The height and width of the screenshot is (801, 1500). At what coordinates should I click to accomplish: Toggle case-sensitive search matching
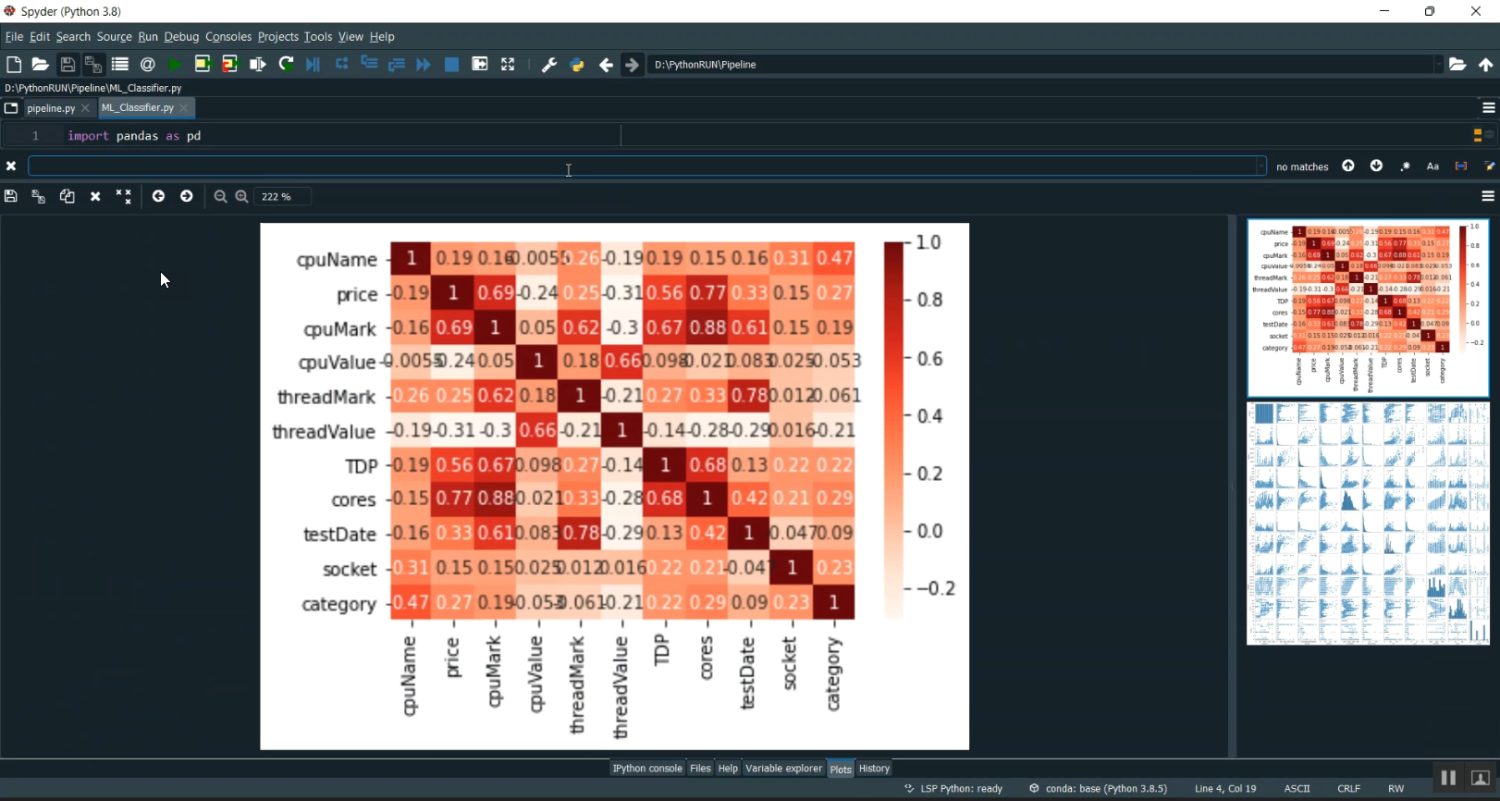[x=1434, y=165]
